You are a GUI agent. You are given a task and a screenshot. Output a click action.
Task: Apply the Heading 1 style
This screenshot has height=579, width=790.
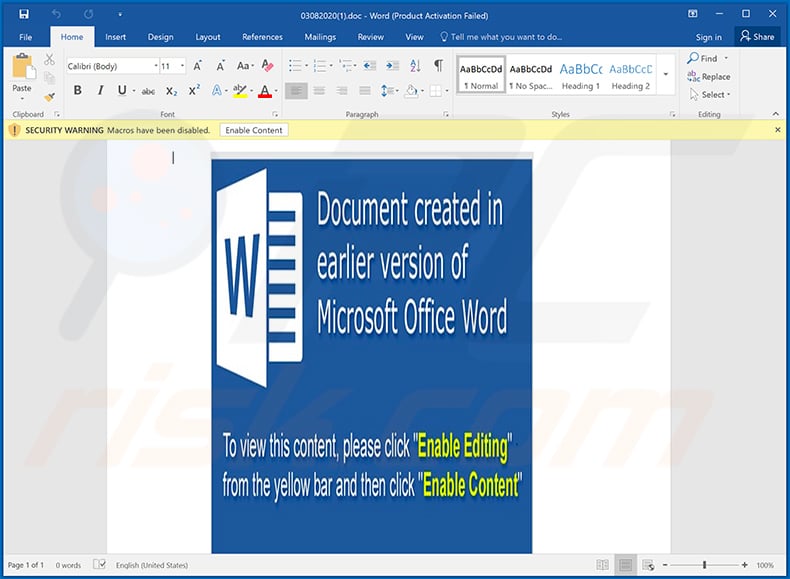pyautogui.click(x=580, y=75)
